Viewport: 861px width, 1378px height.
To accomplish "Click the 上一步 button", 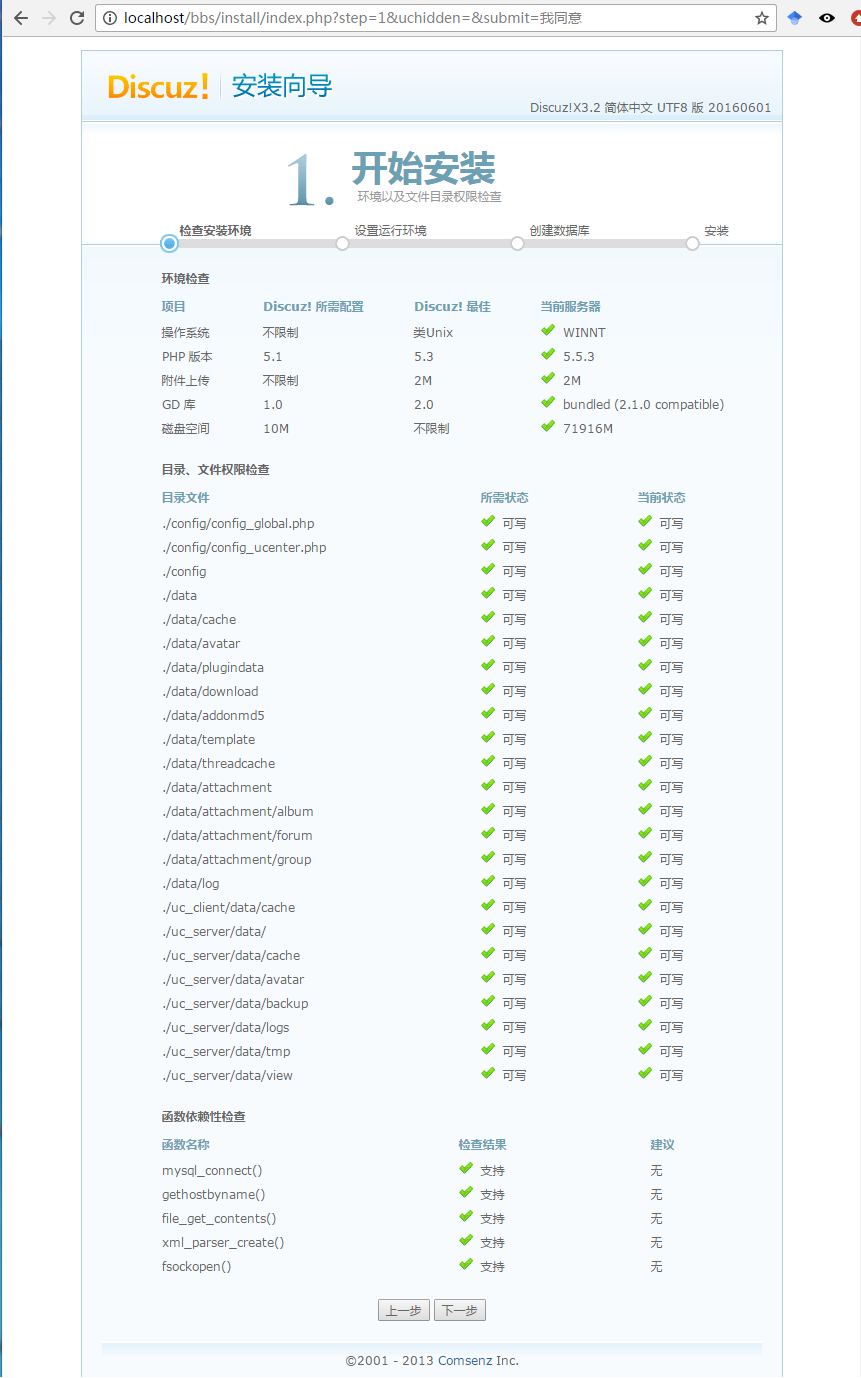I will pos(403,1309).
